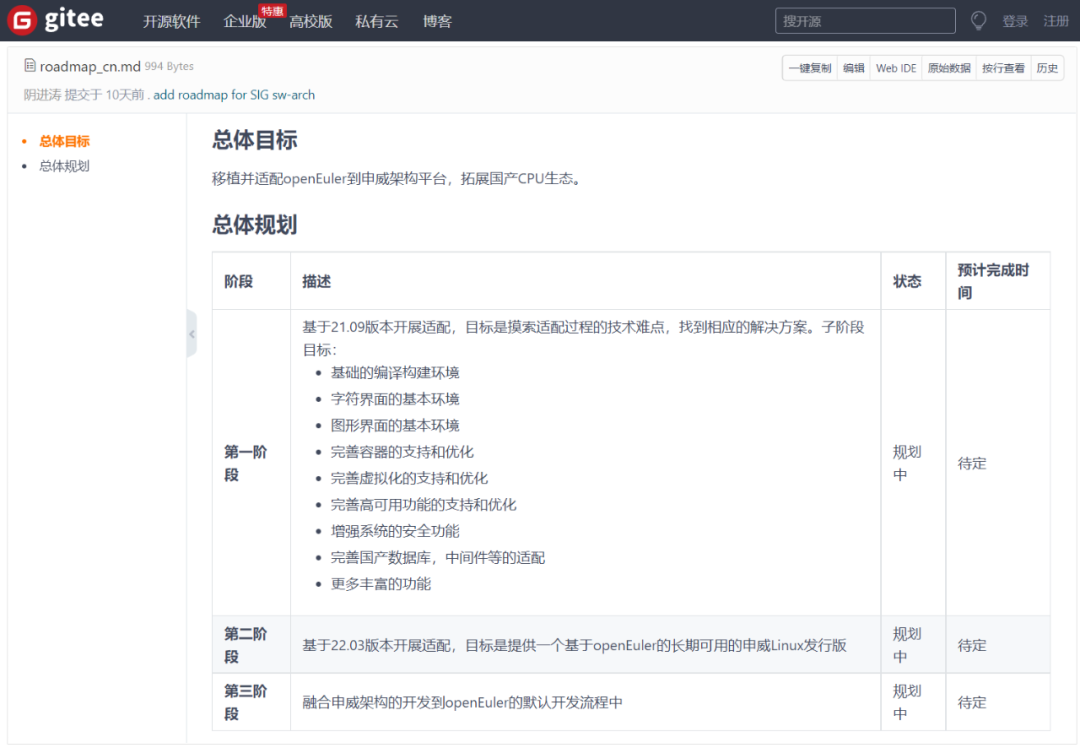Click the roadmap_cn.md file name
Viewport: 1080px width, 748px height.
90,66
